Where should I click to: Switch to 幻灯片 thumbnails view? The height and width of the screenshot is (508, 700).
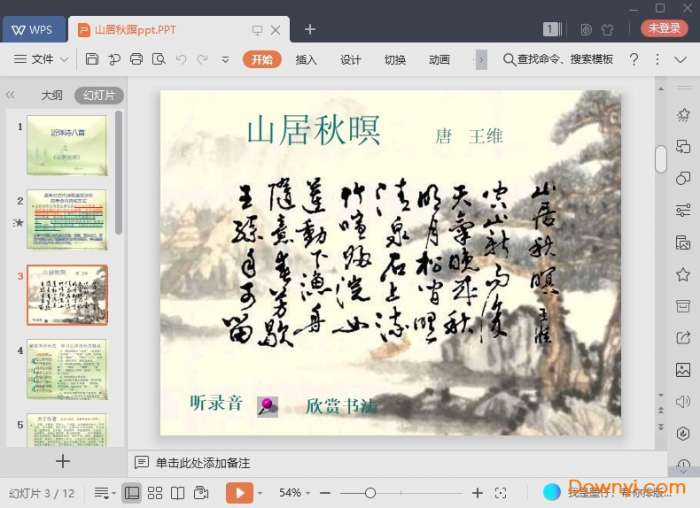99,95
